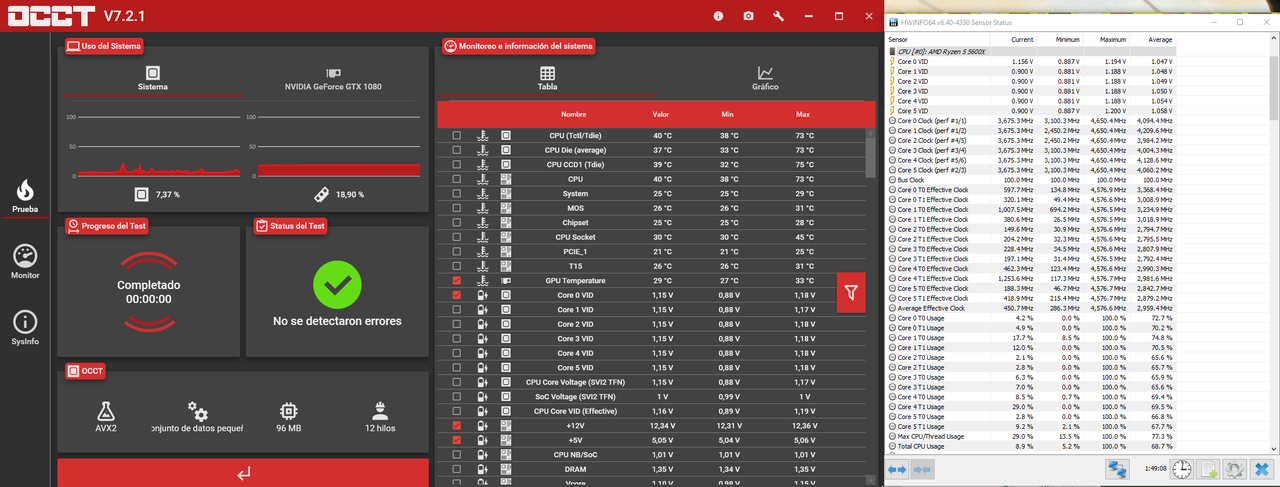The width and height of the screenshot is (1280, 487).
Task: Enable checkbox for CPU Socket row
Action: coord(457,237)
